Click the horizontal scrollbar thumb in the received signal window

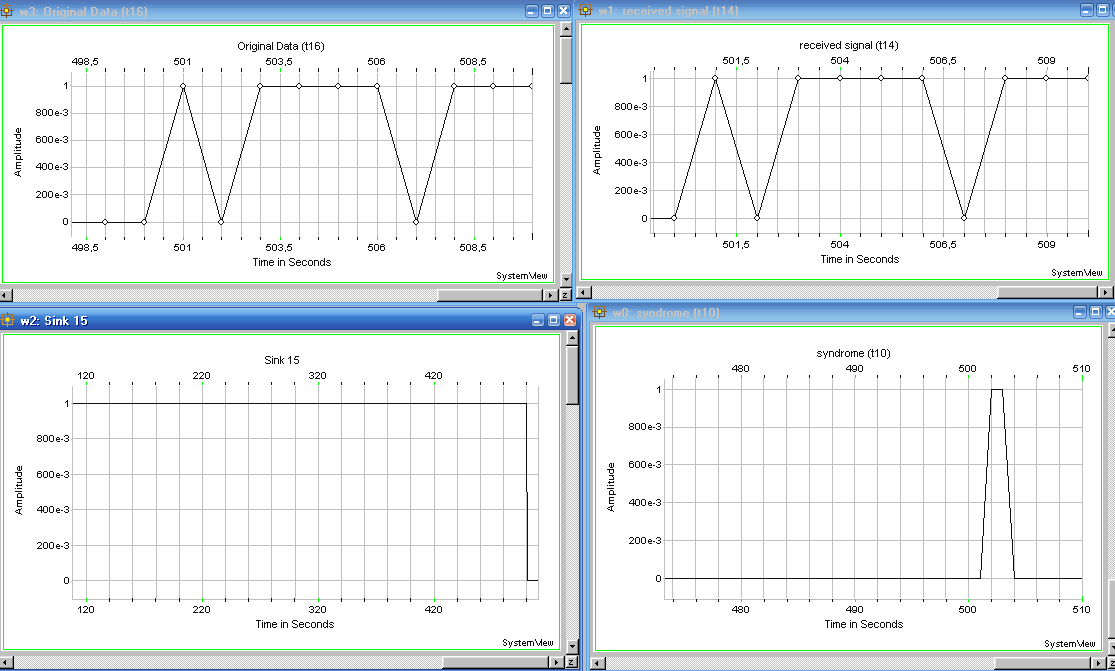pyautogui.click(x=1048, y=292)
